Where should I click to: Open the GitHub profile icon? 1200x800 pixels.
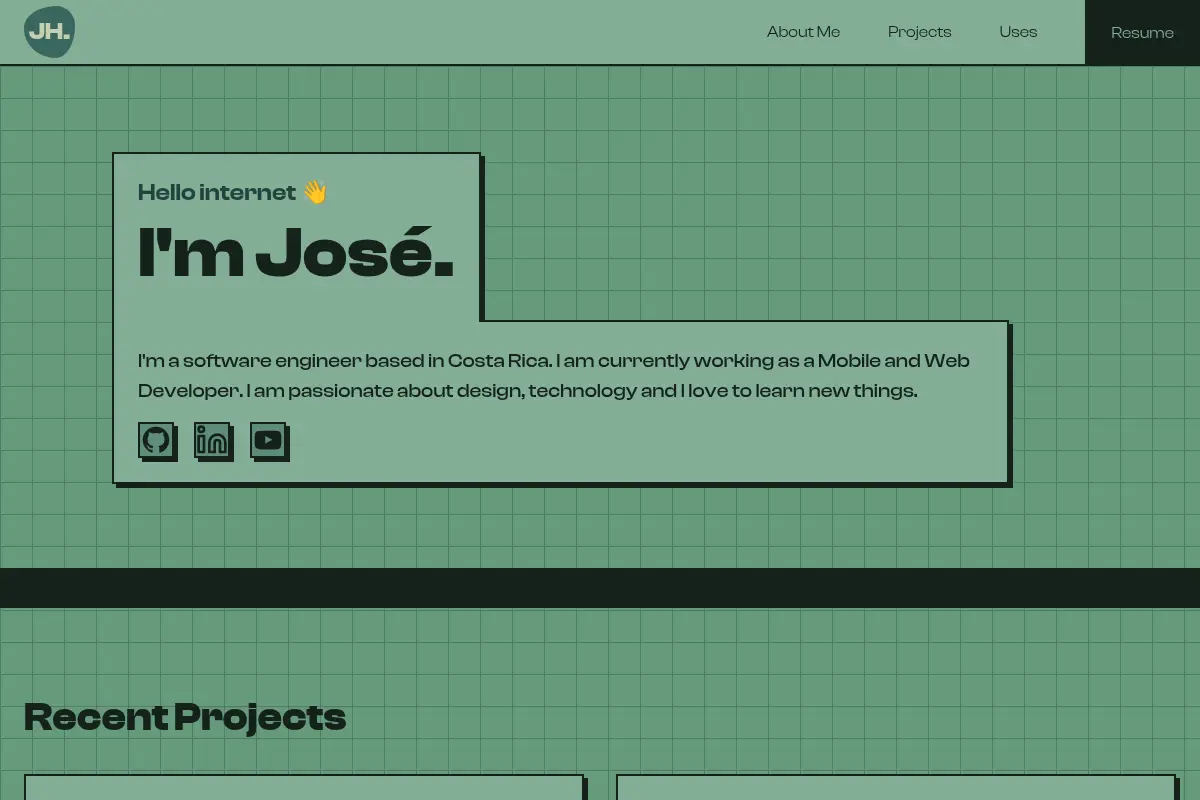[x=157, y=440]
